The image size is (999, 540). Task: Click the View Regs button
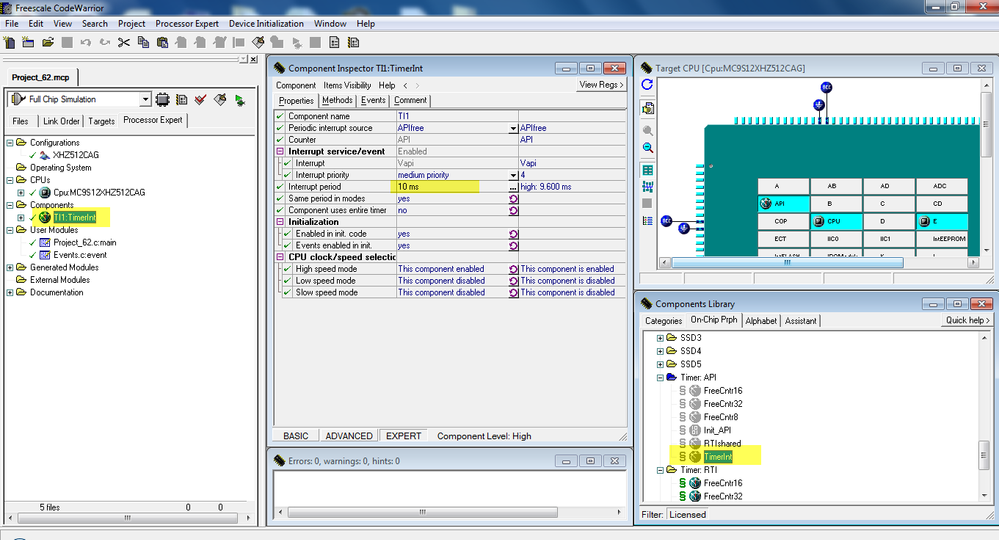[x=601, y=85]
